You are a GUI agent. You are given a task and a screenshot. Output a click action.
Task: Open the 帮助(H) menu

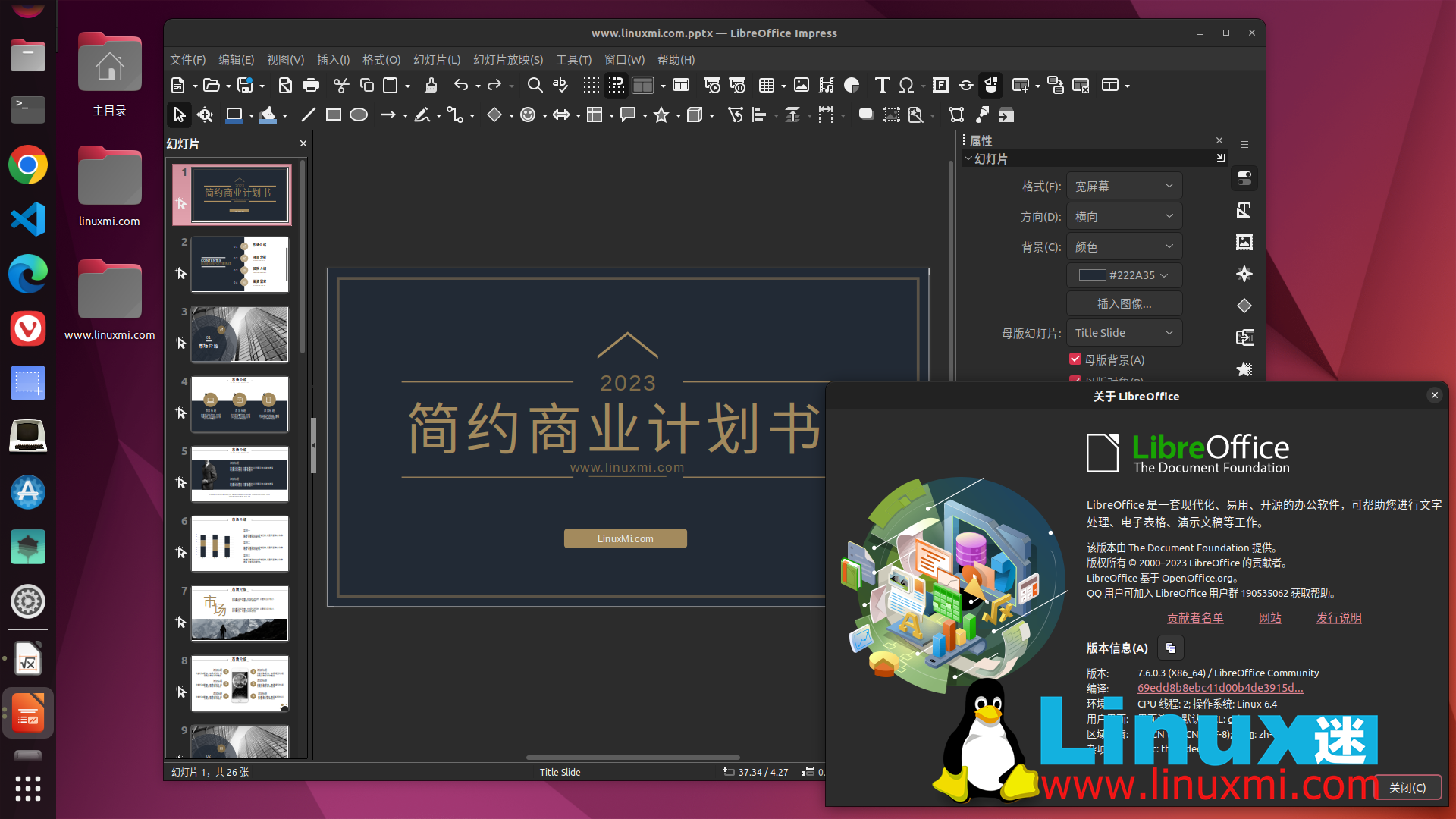click(676, 59)
